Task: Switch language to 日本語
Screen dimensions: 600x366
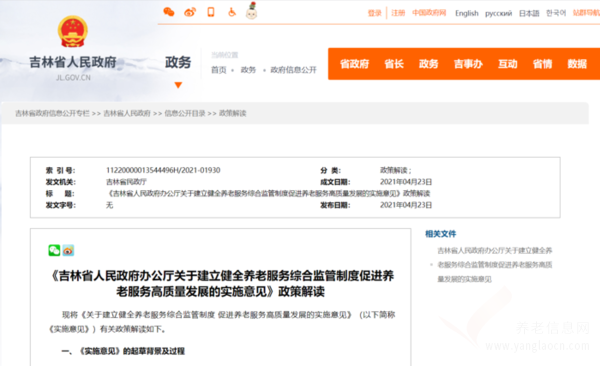Action: pos(529,13)
